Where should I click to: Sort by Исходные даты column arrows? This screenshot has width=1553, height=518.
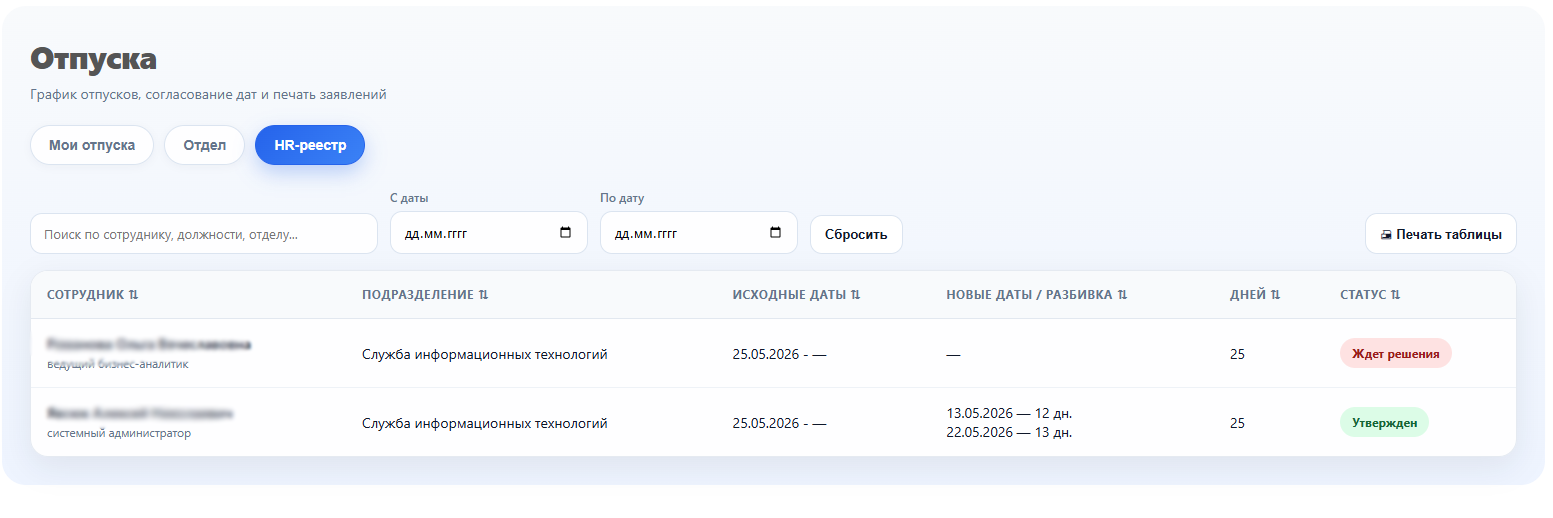tap(855, 295)
